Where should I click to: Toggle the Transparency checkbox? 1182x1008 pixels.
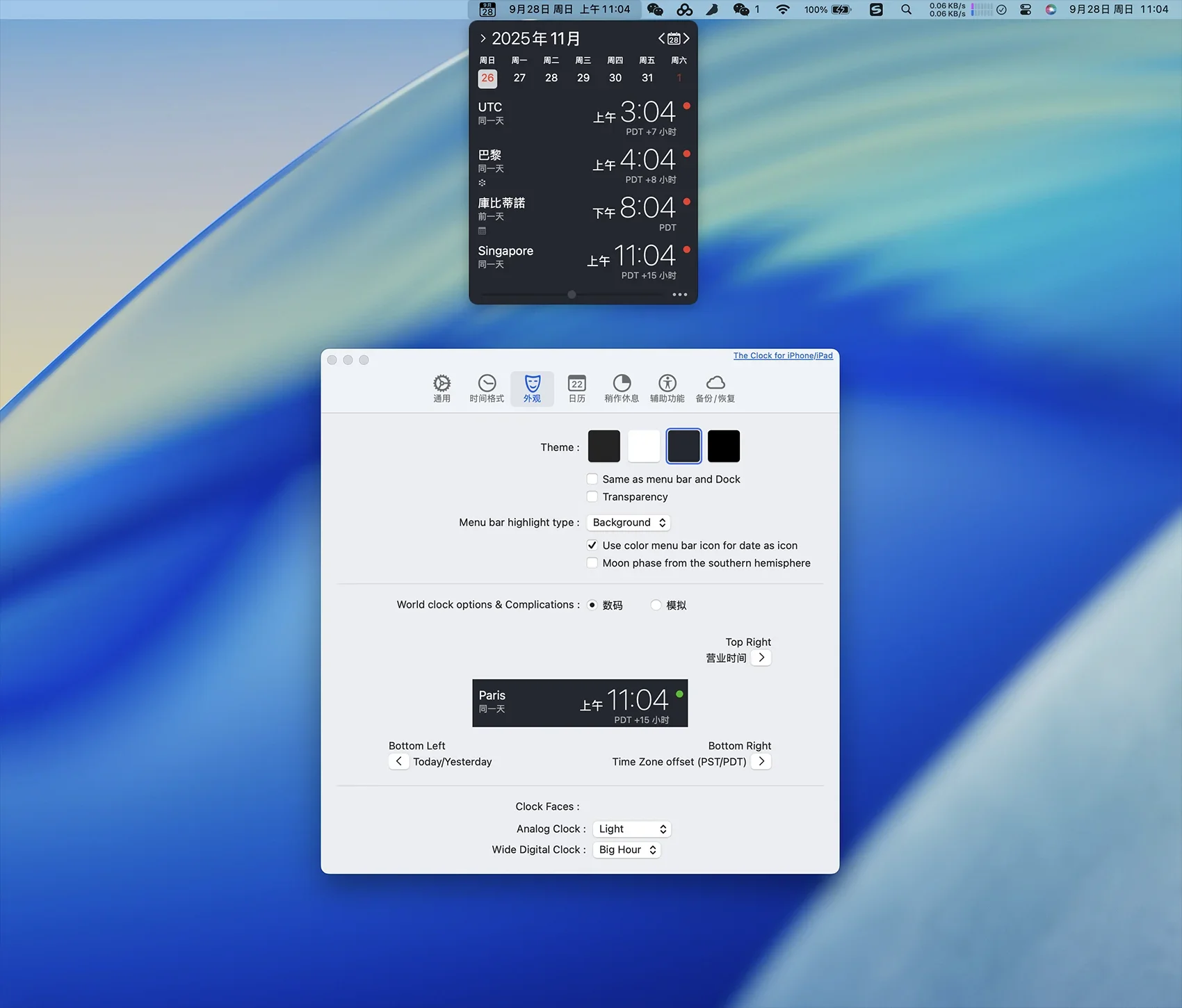[592, 496]
